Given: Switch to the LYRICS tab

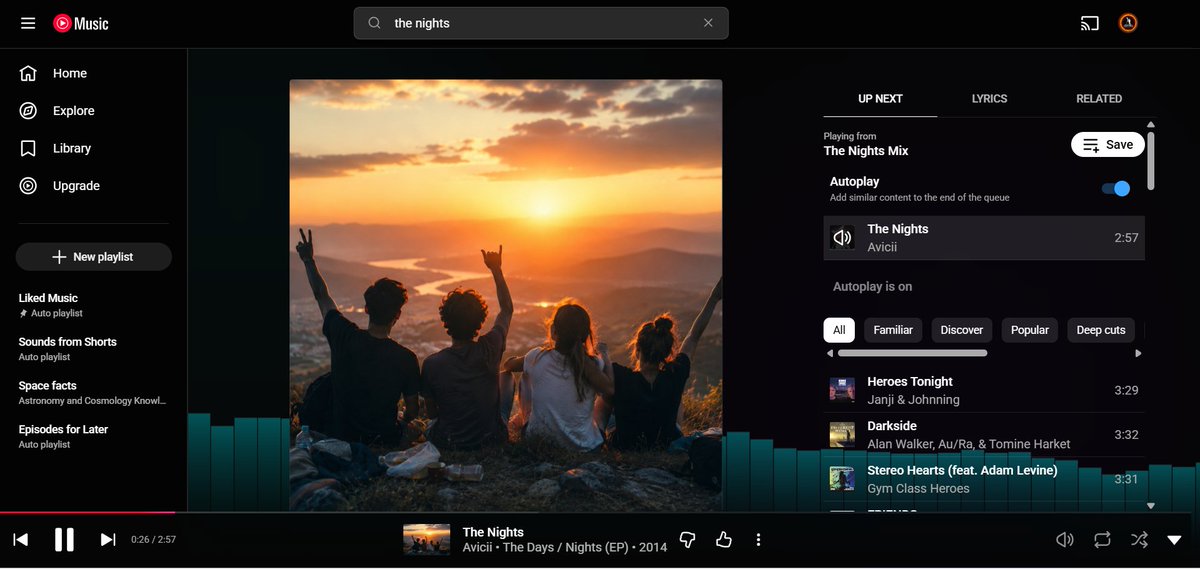Looking at the screenshot, I should pos(989,99).
